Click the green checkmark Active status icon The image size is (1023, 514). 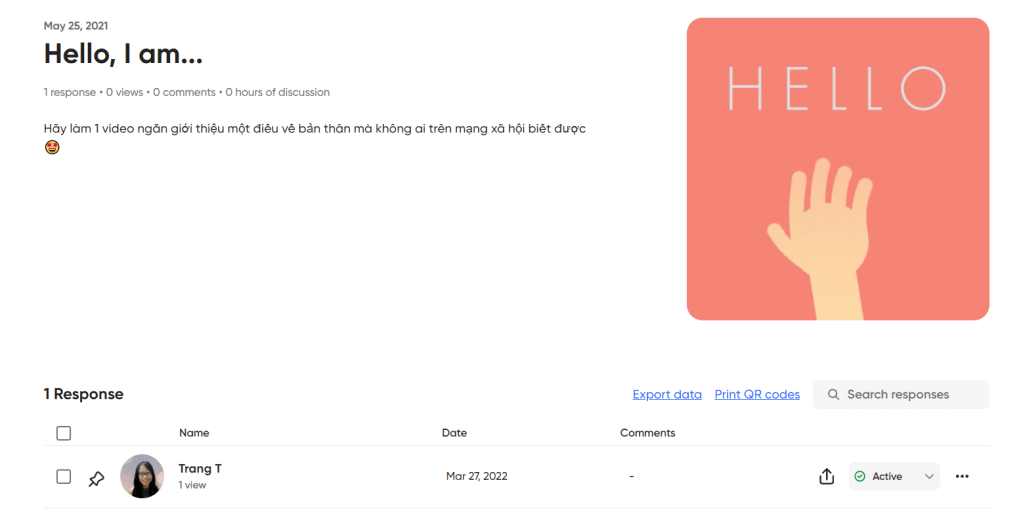(x=860, y=477)
